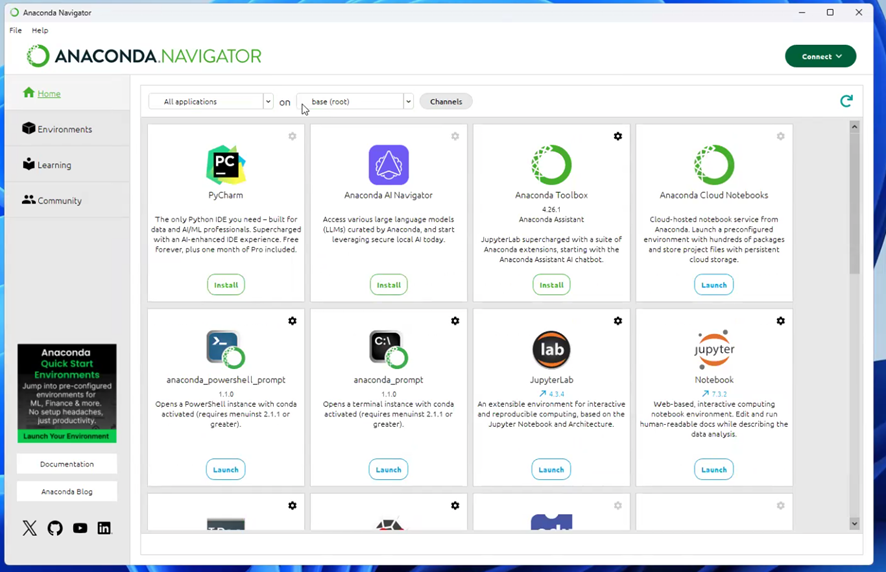Image resolution: width=886 pixels, height=572 pixels.
Task: Open the PyCharm card gear settings
Action: click(x=292, y=136)
